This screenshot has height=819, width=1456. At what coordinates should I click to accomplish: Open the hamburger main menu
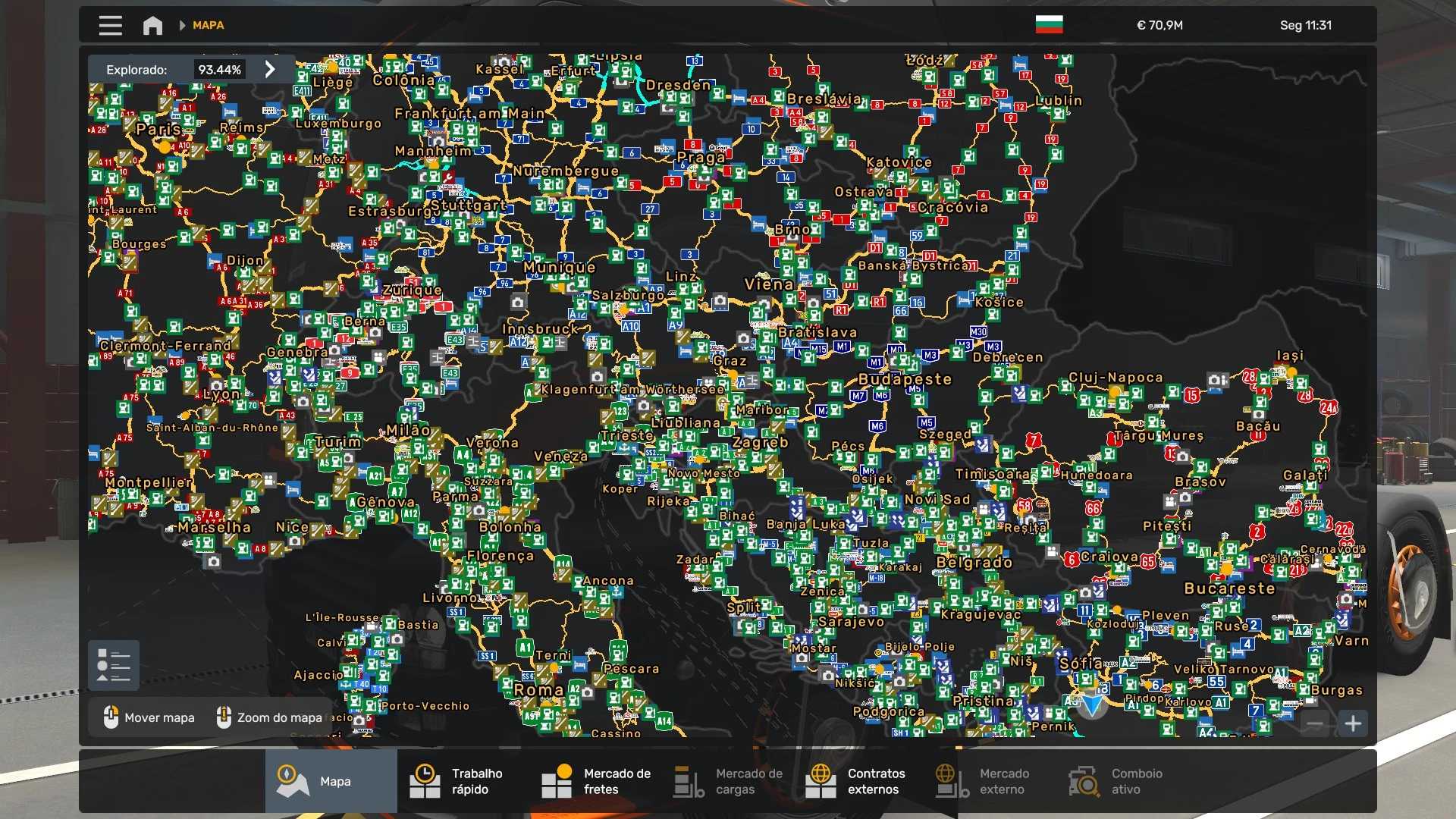[110, 25]
